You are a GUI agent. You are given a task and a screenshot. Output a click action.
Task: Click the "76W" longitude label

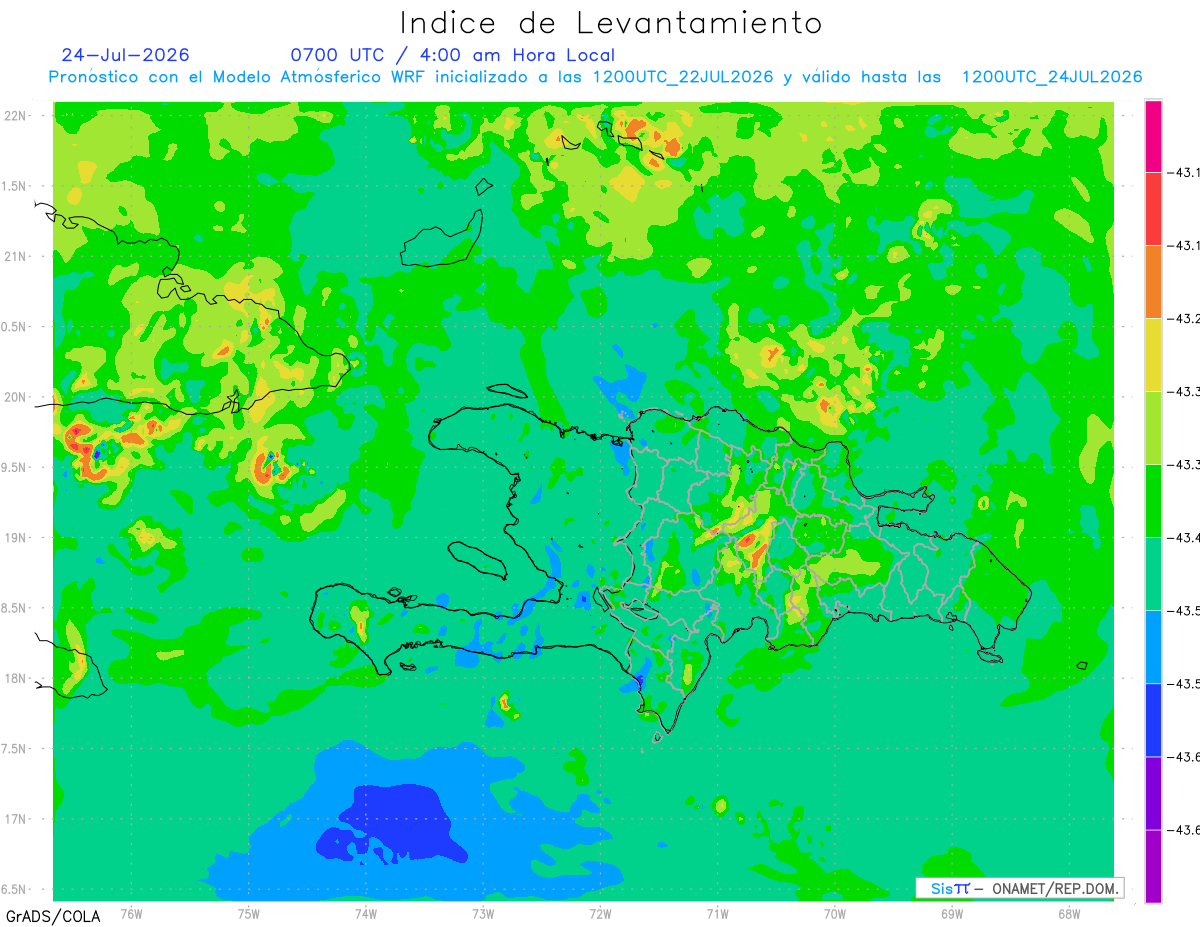point(131,913)
